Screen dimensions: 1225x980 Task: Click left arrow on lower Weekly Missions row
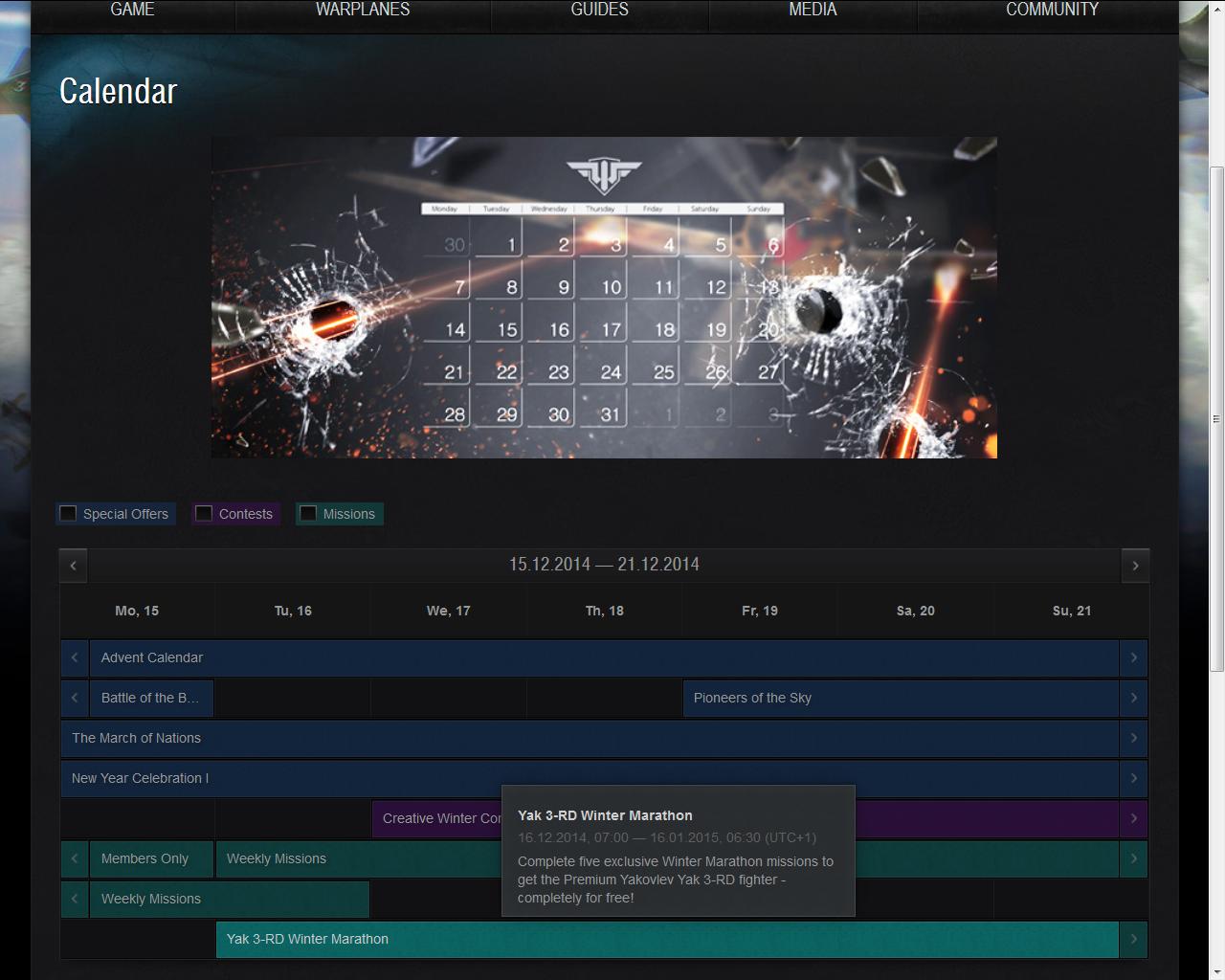tap(75, 899)
